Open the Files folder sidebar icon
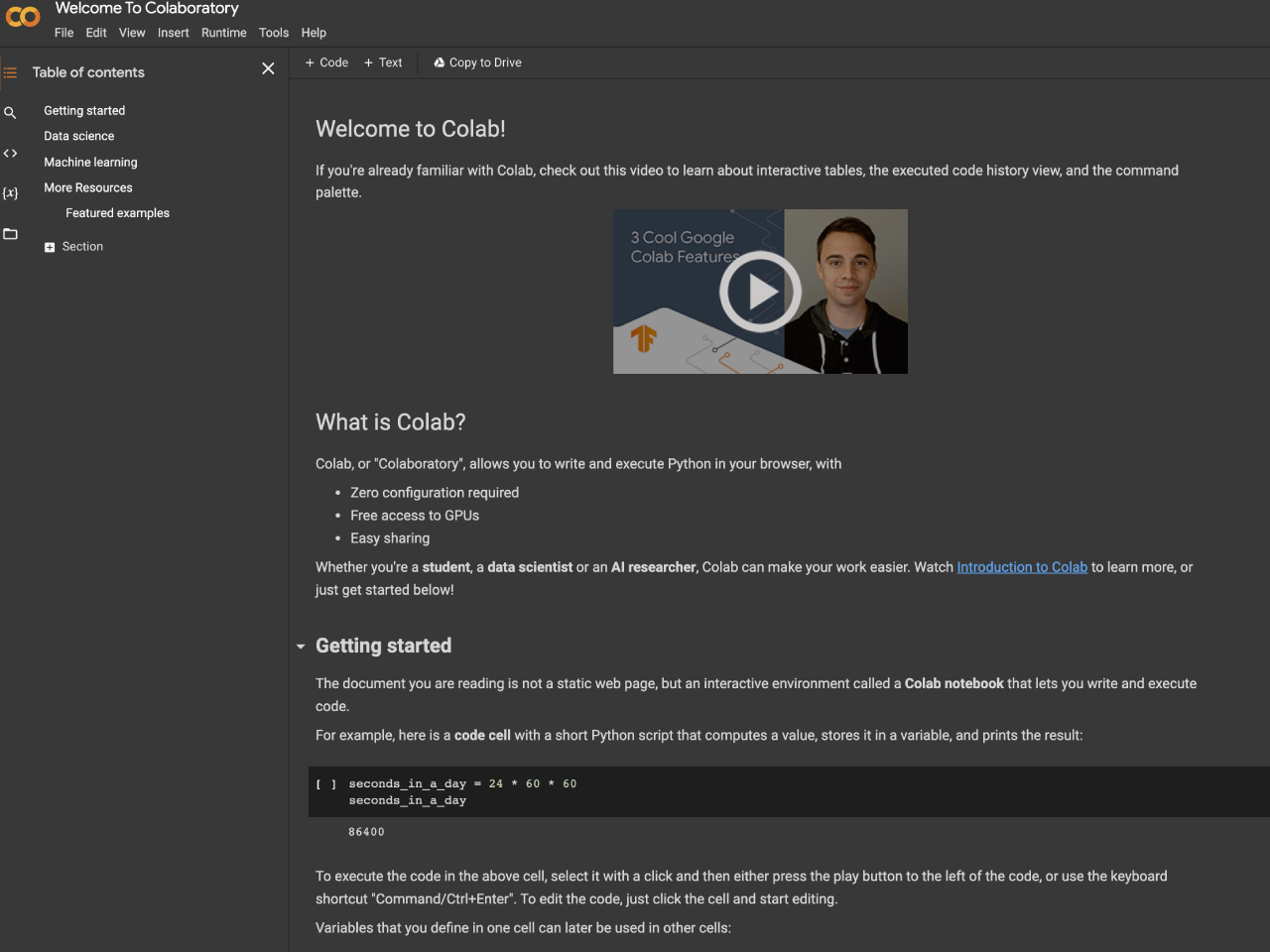Image resolution: width=1270 pixels, height=952 pixels. click(10, 234)
